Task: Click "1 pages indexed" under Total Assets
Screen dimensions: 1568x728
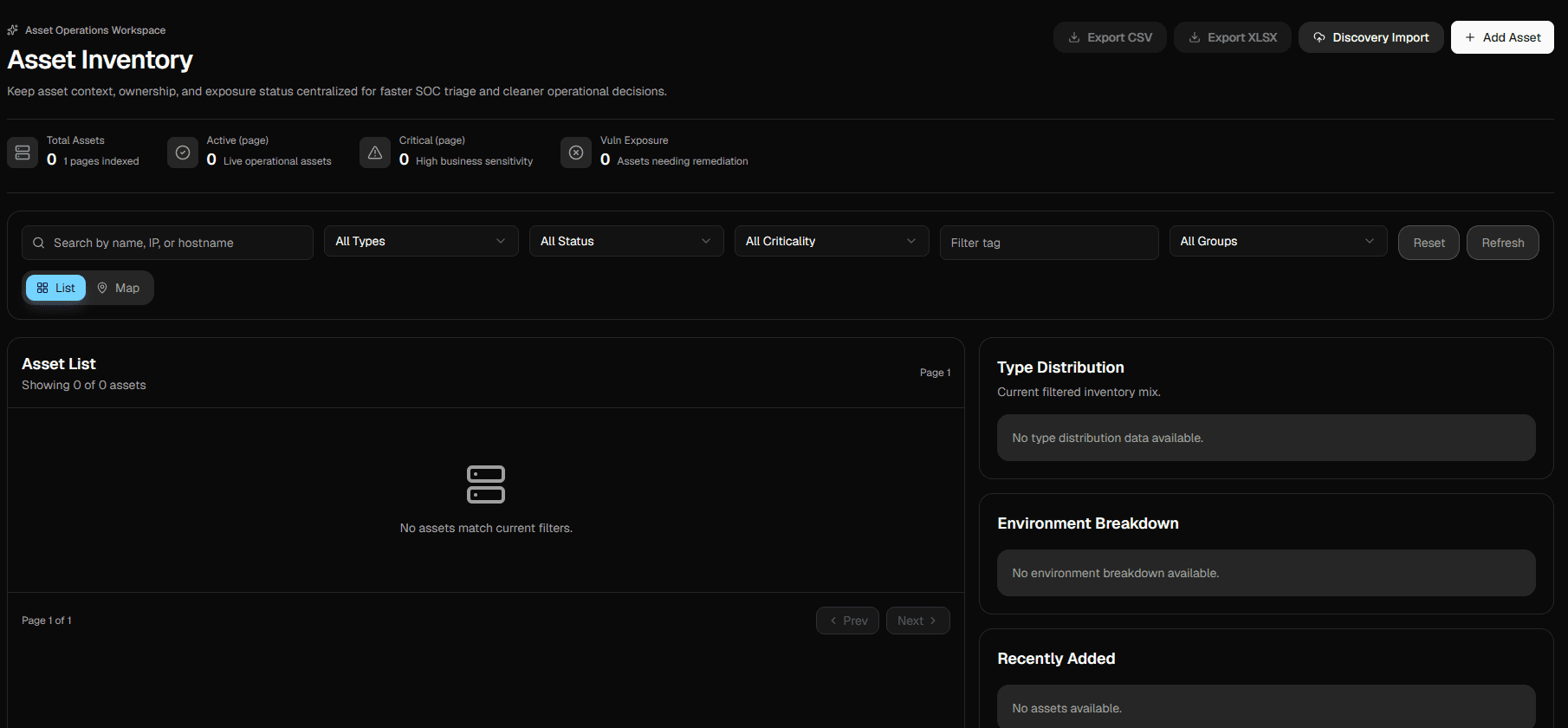Action: click(101, 161)
